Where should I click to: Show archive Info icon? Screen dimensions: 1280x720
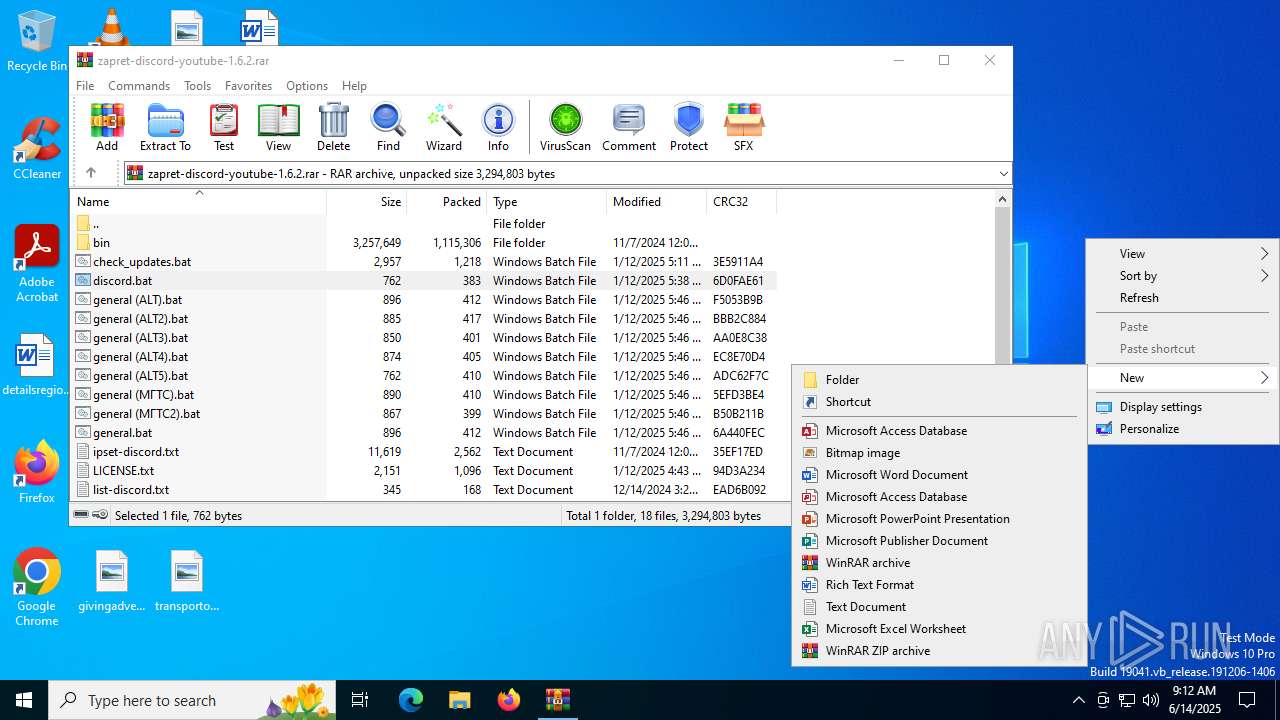pyautogui.click(x=498, y=128)
